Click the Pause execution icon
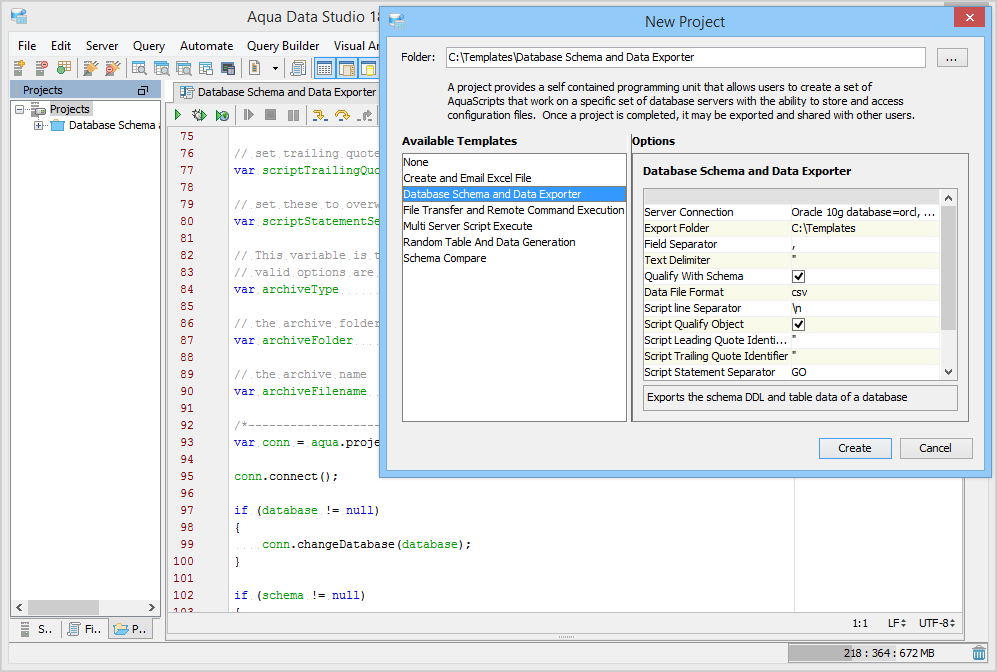Image resolution: width=997 pixels, height=672 pixels. coord(293,116)
